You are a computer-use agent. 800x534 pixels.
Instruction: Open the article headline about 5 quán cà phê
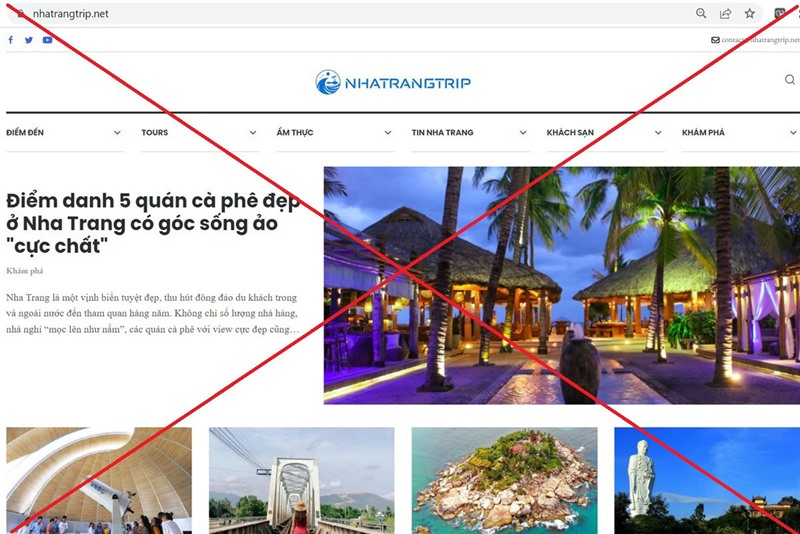coord(153,223)
